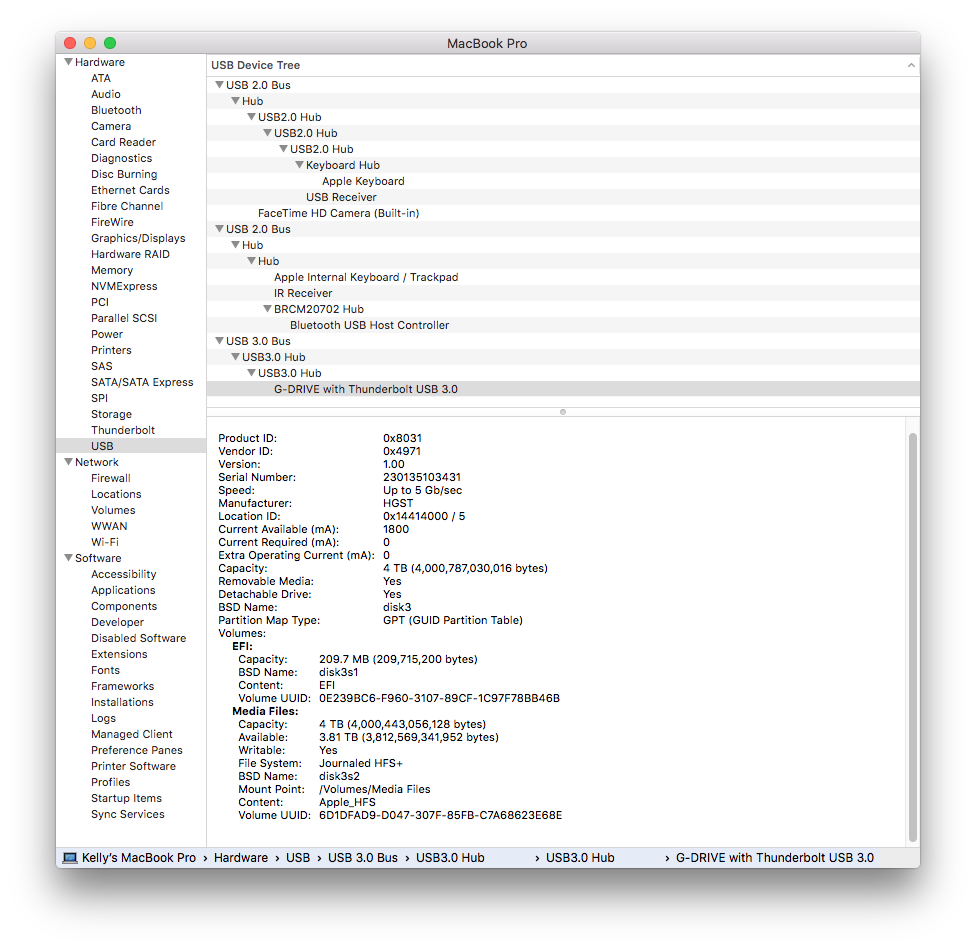Click USB 3.0 Bus in the path bar

point(363,858)
